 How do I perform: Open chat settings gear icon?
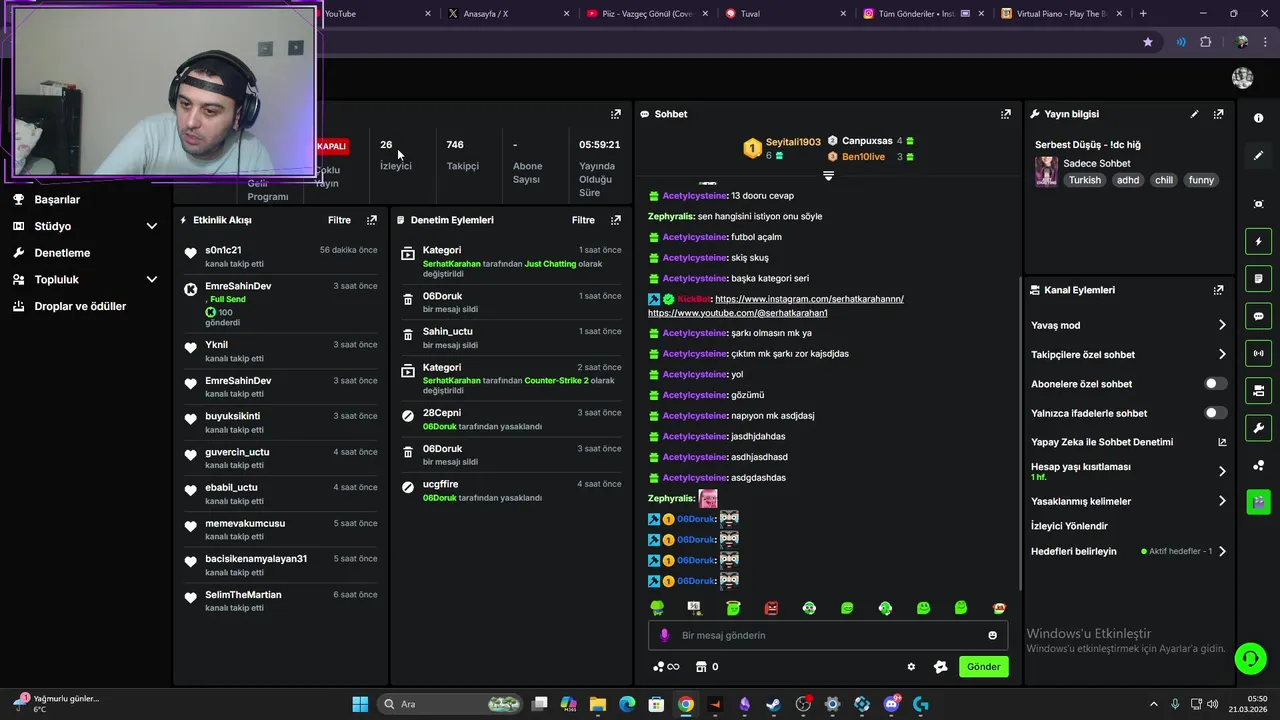coord(911,667)
